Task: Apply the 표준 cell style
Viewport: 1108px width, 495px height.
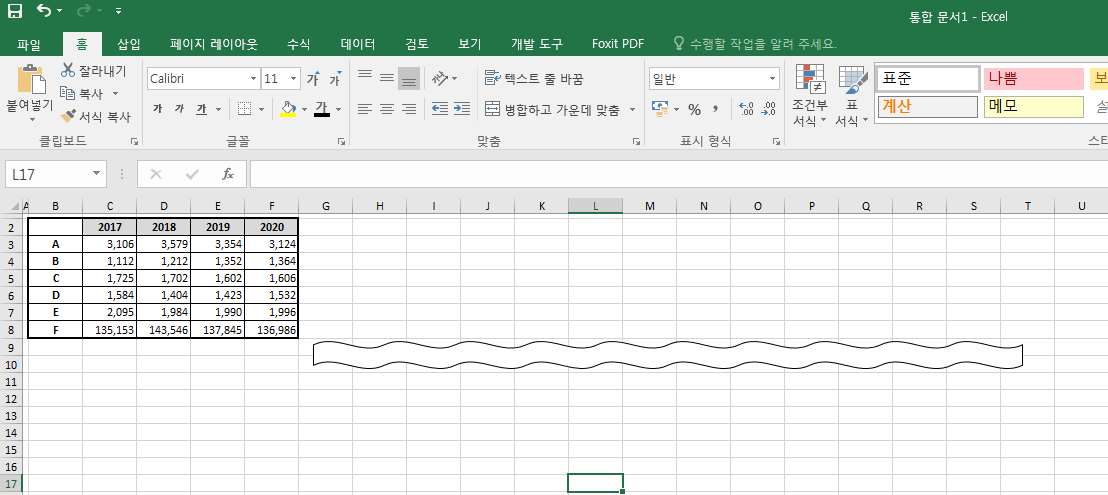Action: (926, 78)
